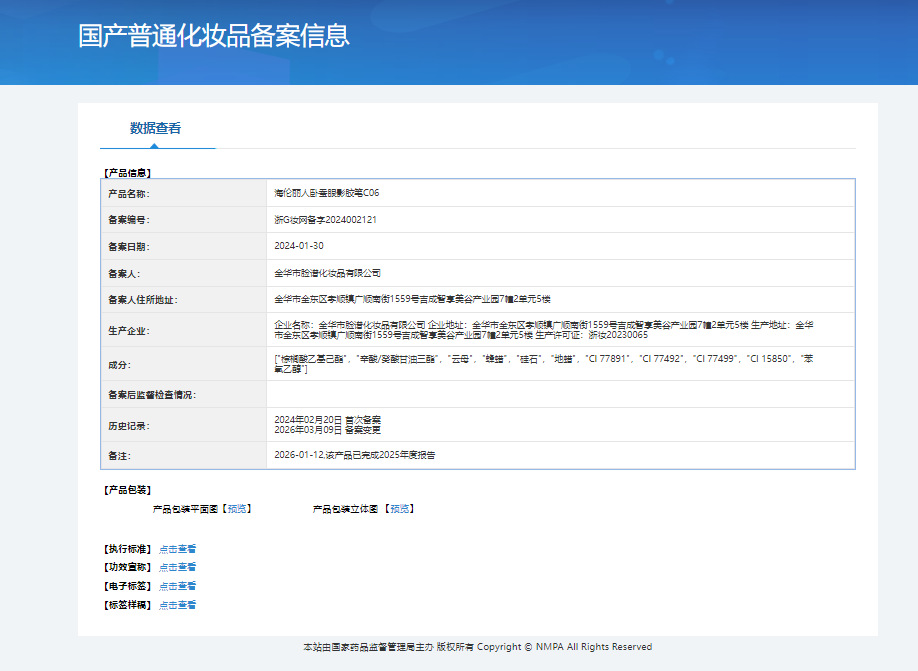
Task: Click the record number value containing 2024002121
Action: (x=326, y=220)
